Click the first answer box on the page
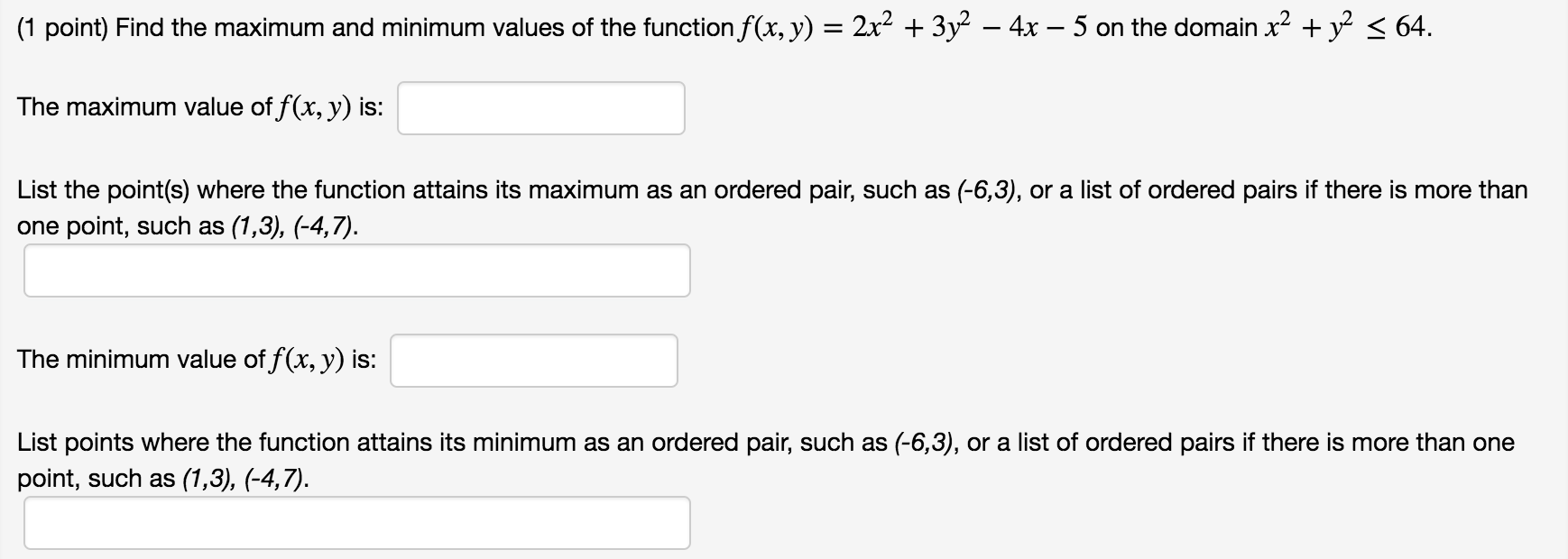This screenshot has width=1568, height=559. [541, 108]
